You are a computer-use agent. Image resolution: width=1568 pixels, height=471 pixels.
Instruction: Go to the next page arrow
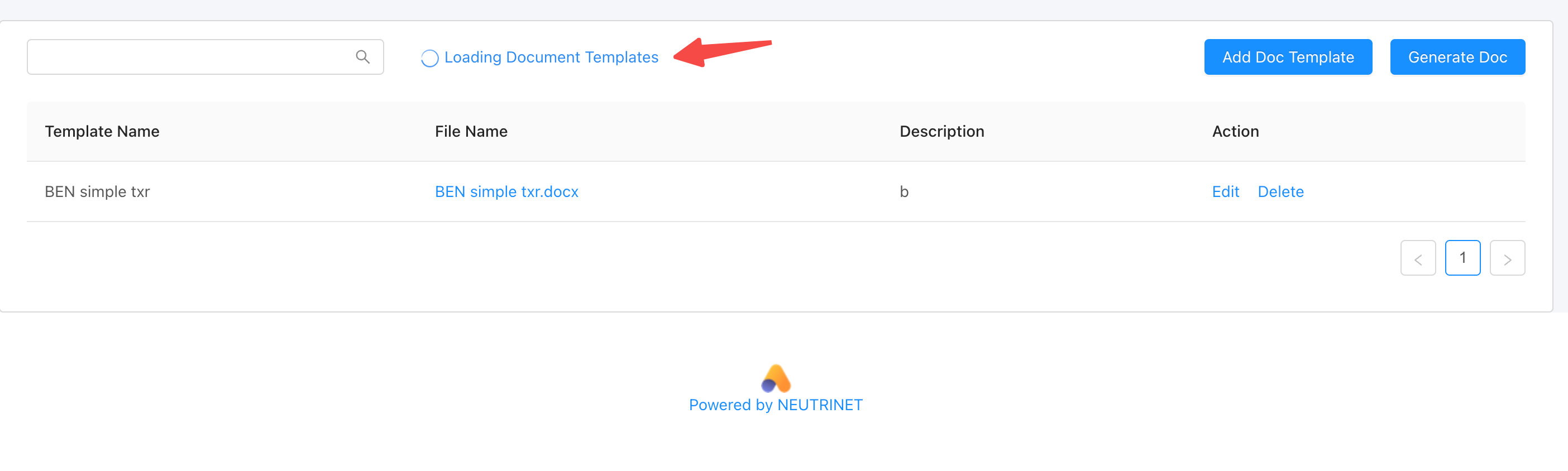coord(1507,258)
